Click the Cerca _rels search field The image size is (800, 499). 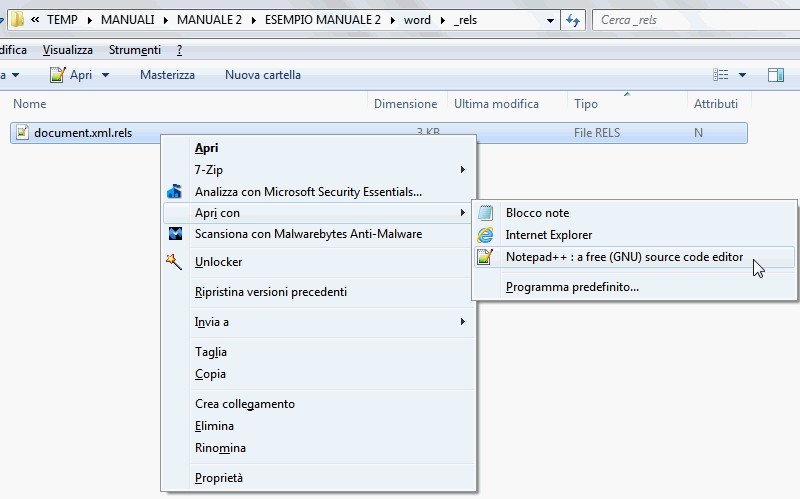(x=690, y=20)
